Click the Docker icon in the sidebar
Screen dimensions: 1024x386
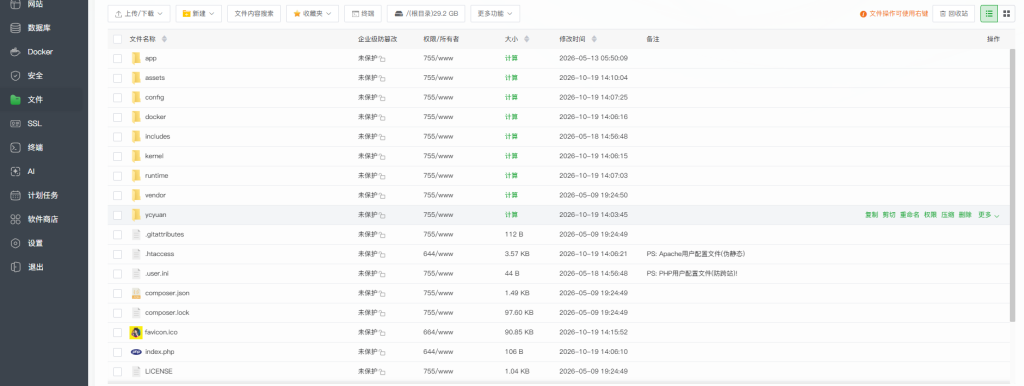[16, 52]
